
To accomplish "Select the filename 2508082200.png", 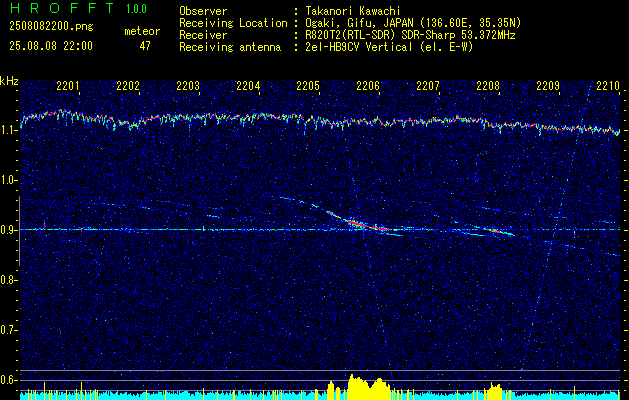I will 51,27.
